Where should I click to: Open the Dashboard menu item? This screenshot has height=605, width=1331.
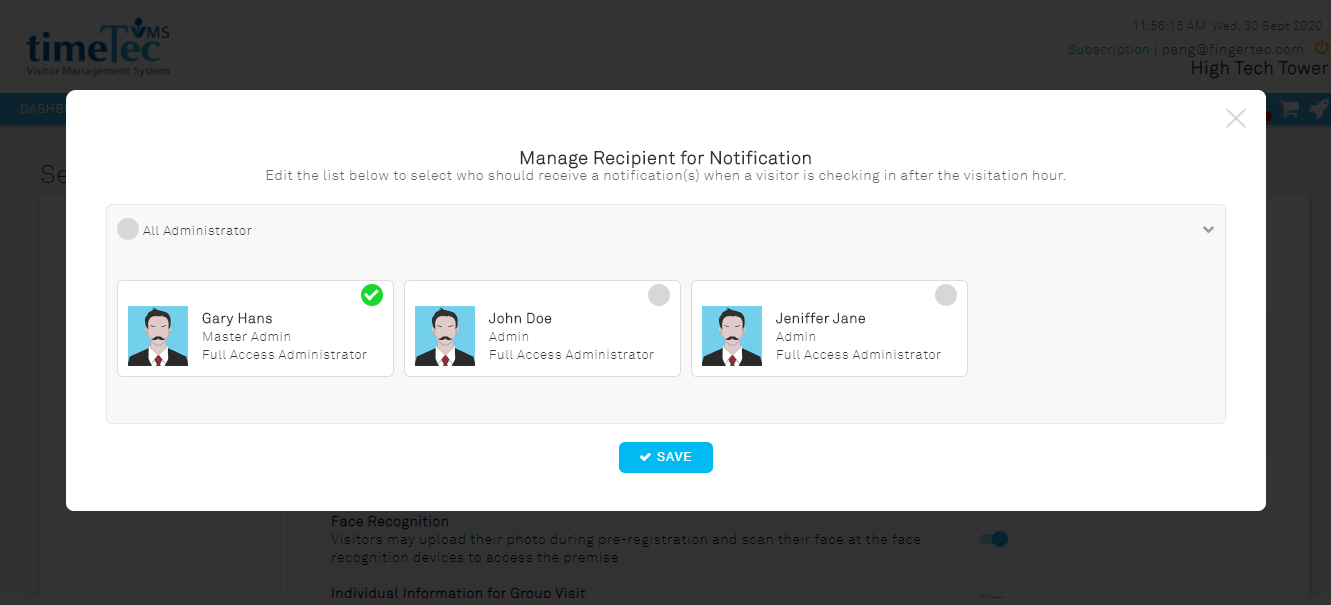(42, 109)
